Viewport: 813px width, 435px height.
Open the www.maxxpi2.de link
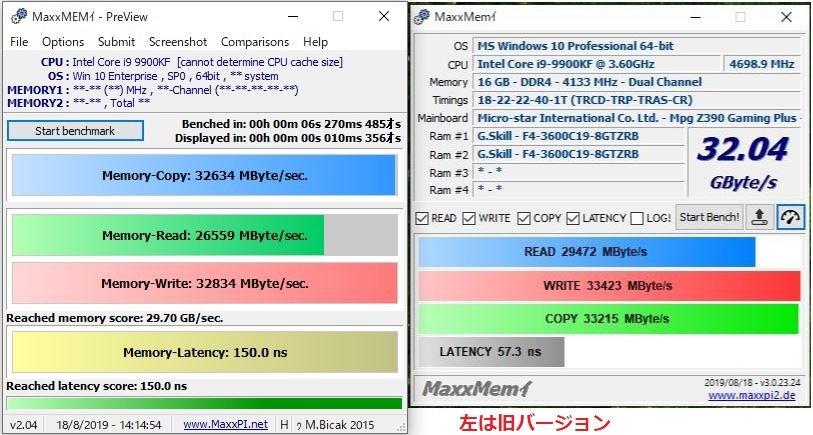[754, 396]
